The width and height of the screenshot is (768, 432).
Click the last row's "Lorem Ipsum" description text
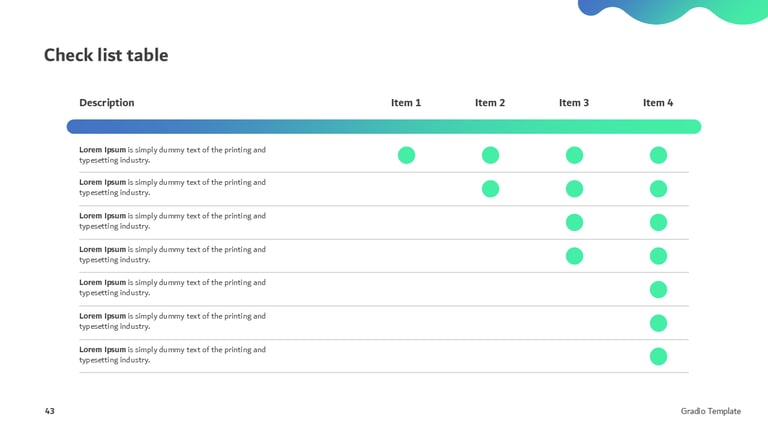[172, 355]
